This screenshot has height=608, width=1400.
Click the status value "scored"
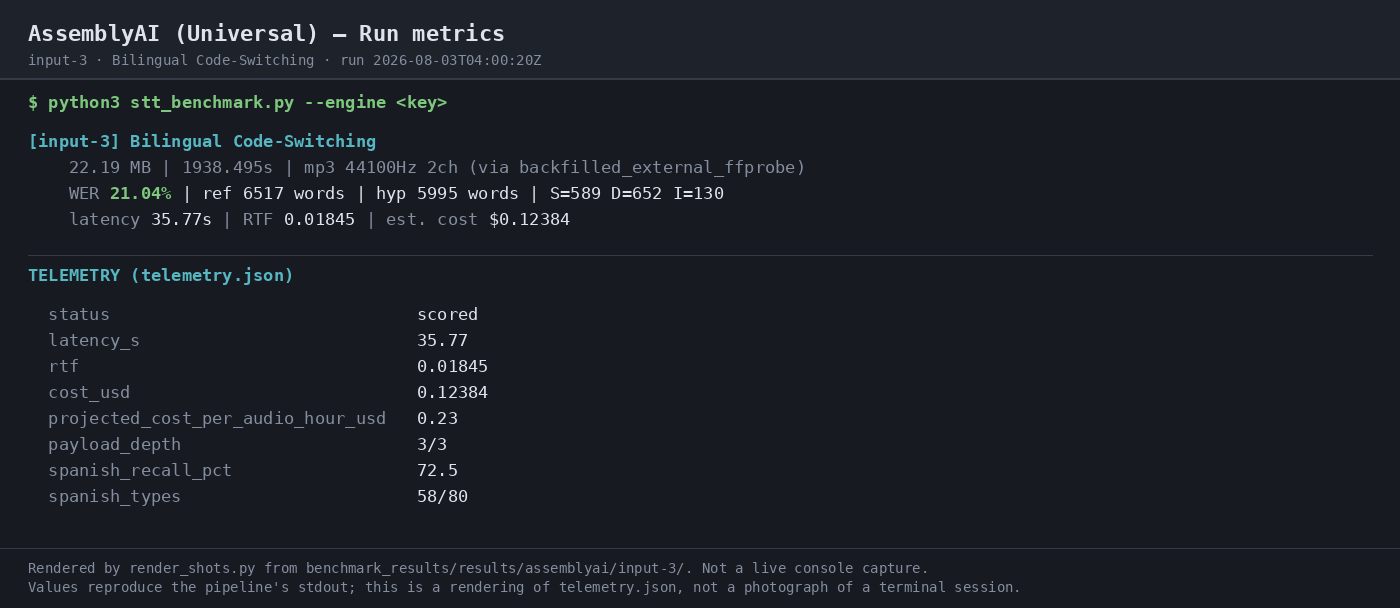[x=447, y=315]
